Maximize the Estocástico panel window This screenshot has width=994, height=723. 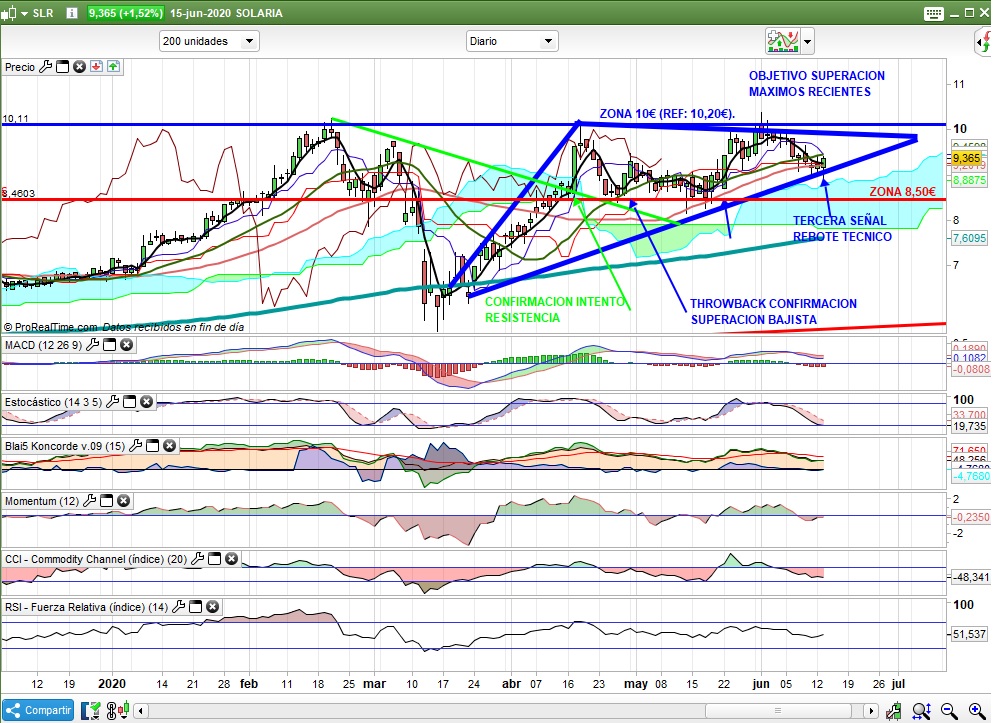pyautogui.click(x=129, y=402)
